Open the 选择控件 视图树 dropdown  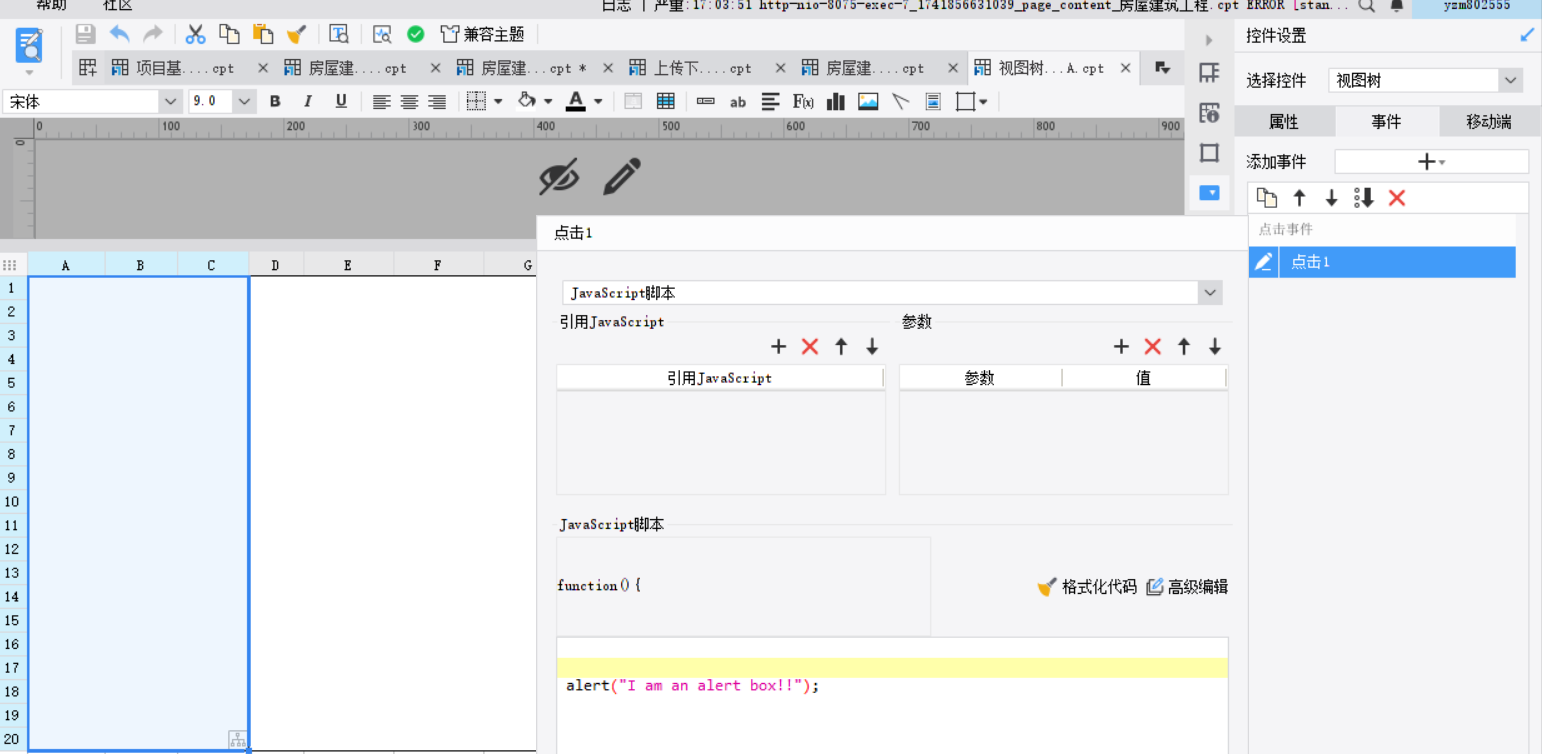tap(1510, 81)
